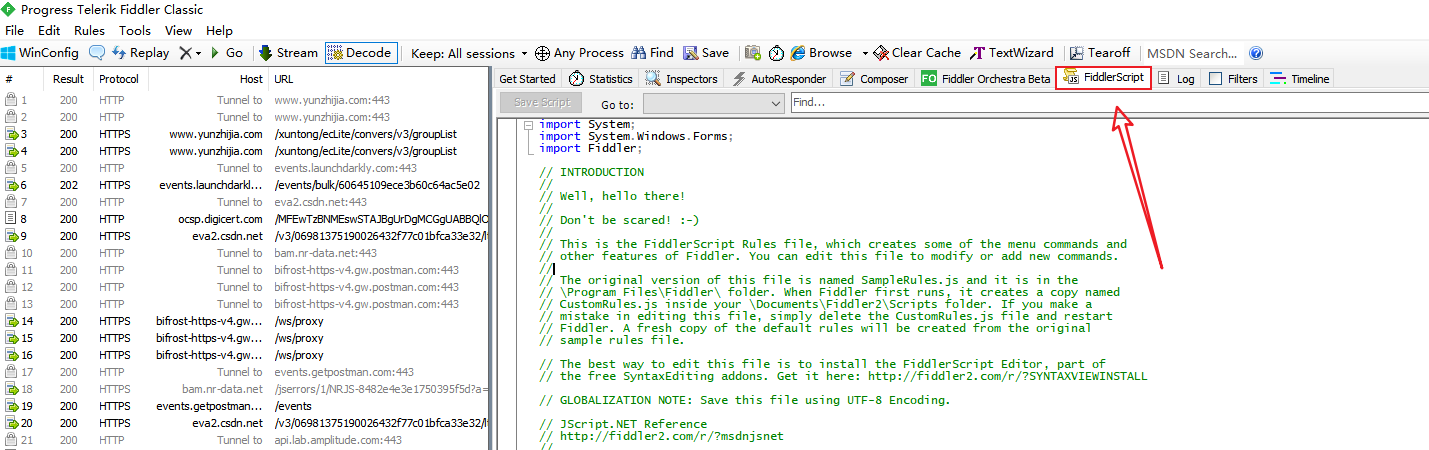Open the Remove sessions dropdown arrow
Screen dimensions: 1429x450
(198, 53)
